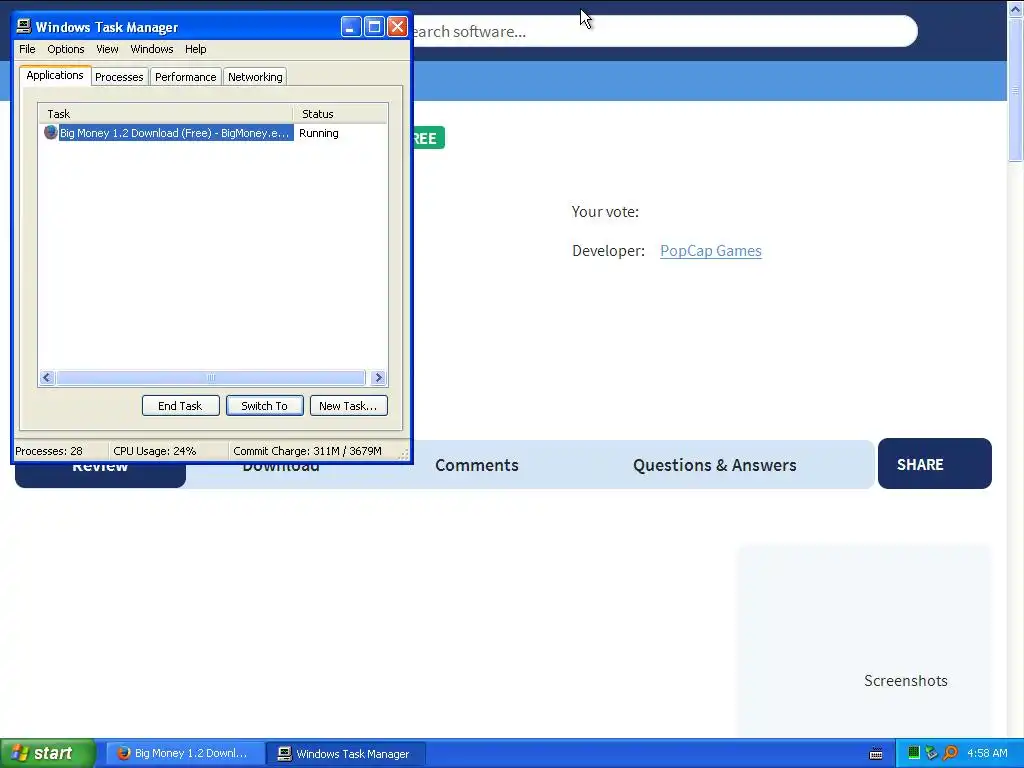Open the Windows menu in Task Manager
Viewport: 1024px width, 768px height.
pos(152,49)
